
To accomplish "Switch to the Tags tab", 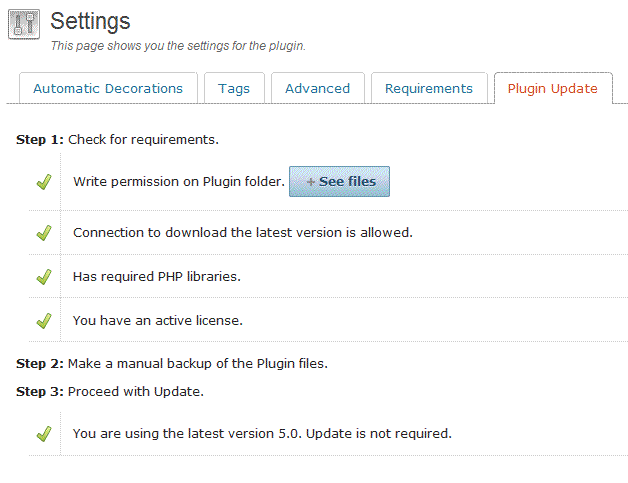I will [x=234, y=88].
